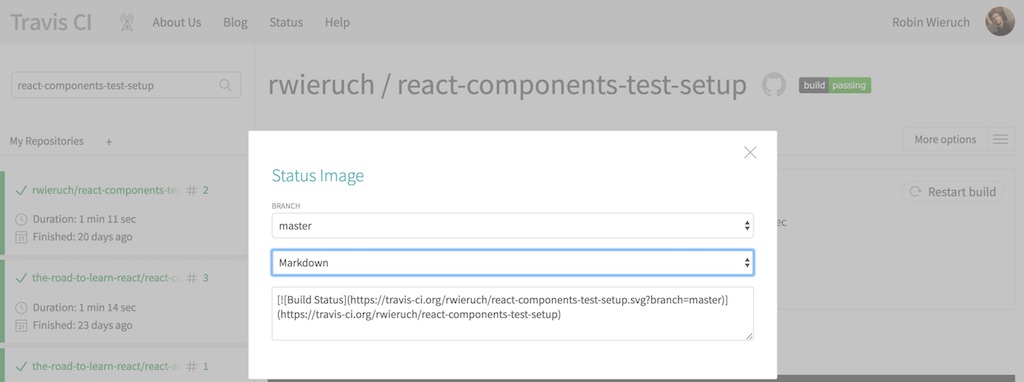Click the Build Status markdown text area
This screenshot has height=382, width=1024.
pyautogui.click(x=513, y=313)
